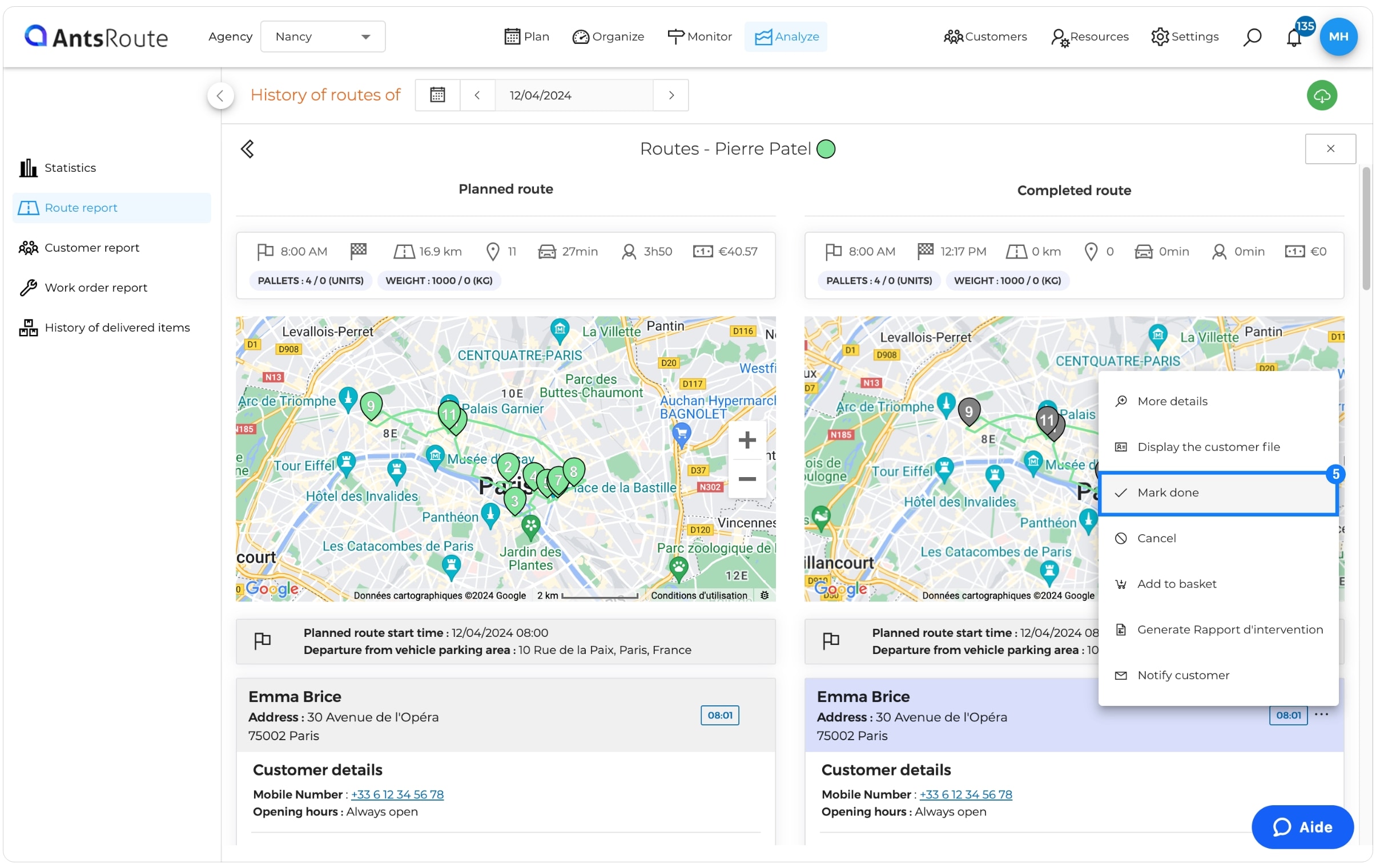Choose More details from the context menu
The width and height of the screenshot is (1376, 868).
pos(1218,401)
